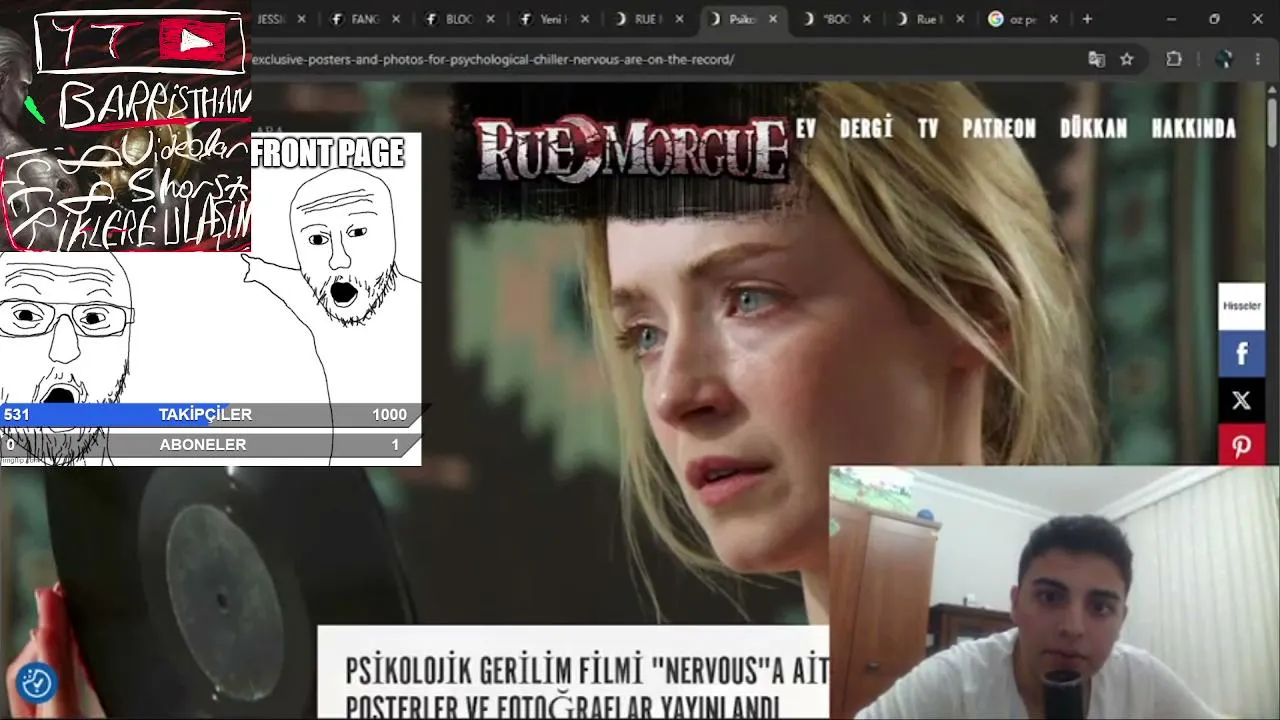Go to the PATREON navigation link

(999, 128)
